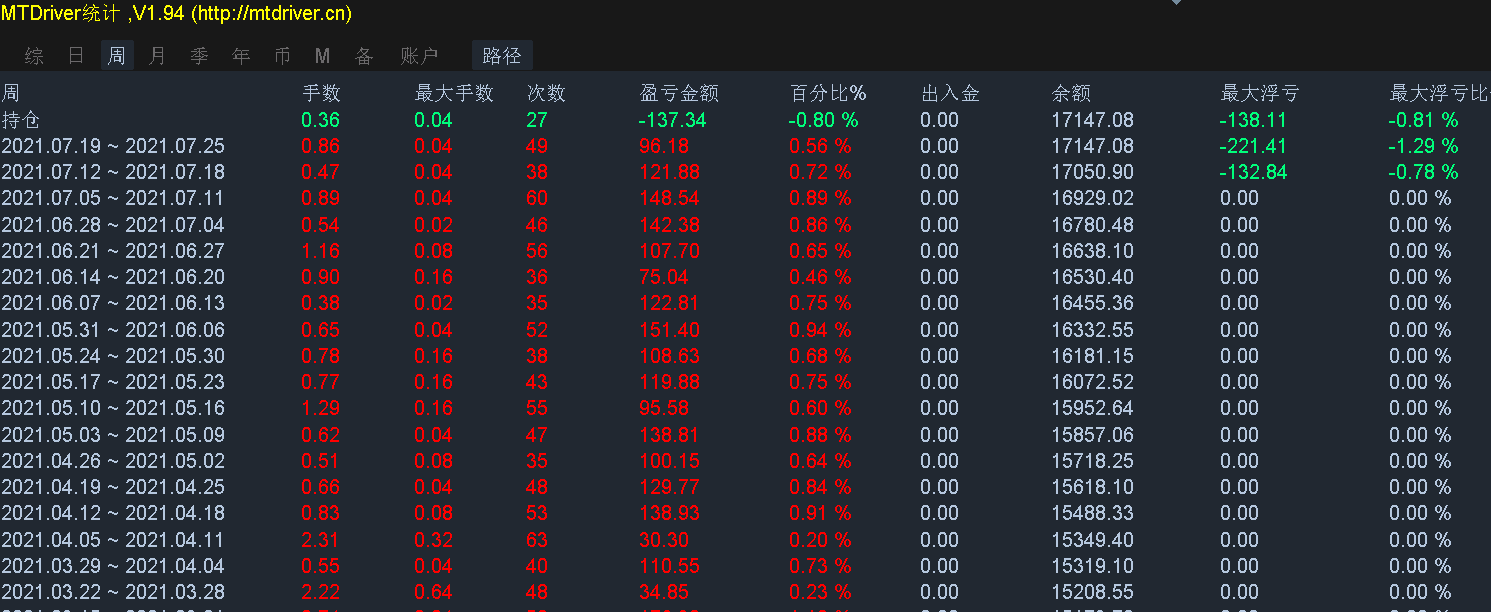Click the max lots value 0.32

434,540
